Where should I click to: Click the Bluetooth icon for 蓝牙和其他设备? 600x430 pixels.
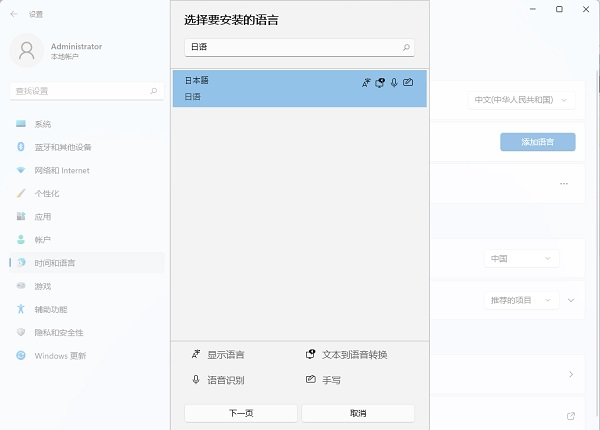21,147
